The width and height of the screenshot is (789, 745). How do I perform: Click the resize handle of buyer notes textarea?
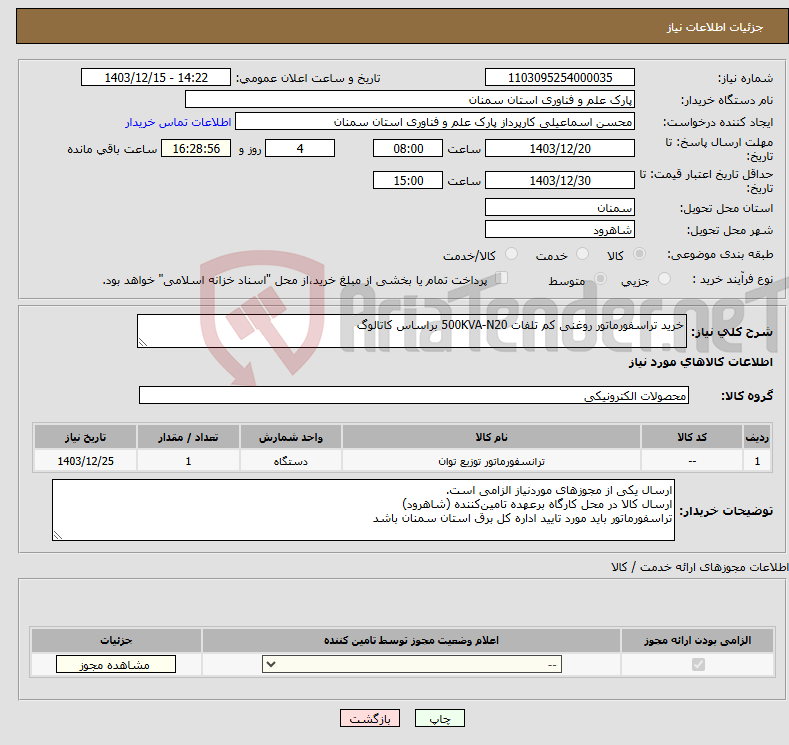coord(58,535)
